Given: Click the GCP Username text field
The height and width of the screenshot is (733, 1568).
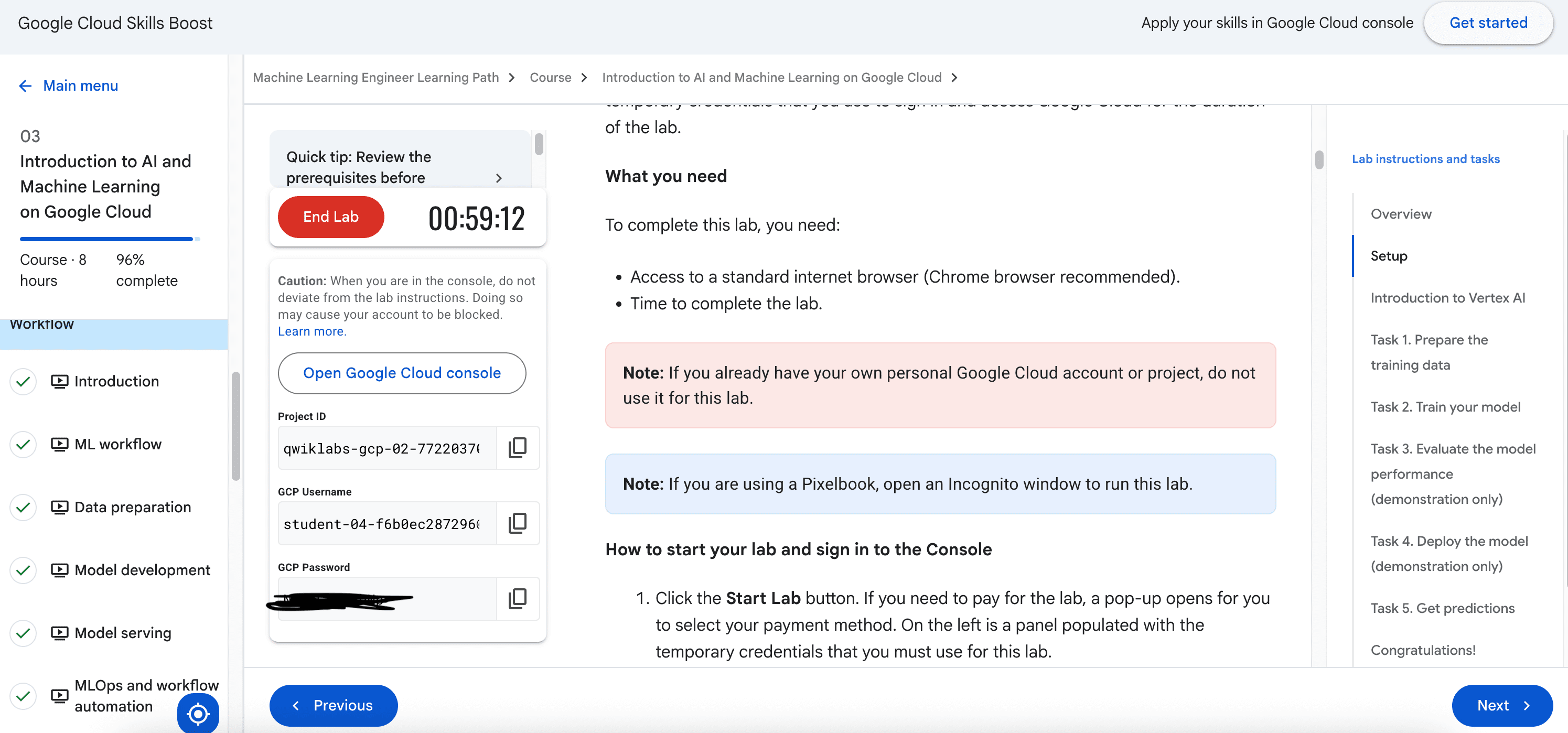Looking at the screenshot, I should click(x=386, y=524).
